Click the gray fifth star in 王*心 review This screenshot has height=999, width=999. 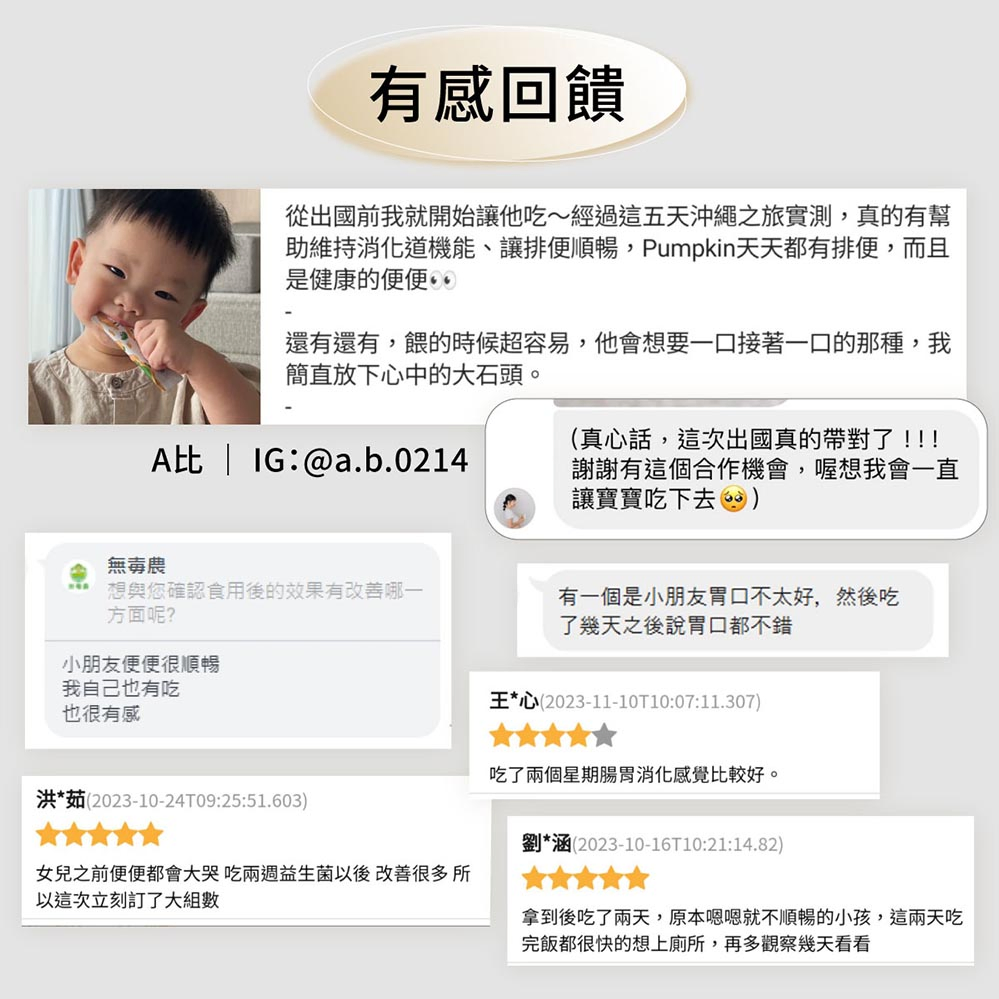tap(604, 735)
